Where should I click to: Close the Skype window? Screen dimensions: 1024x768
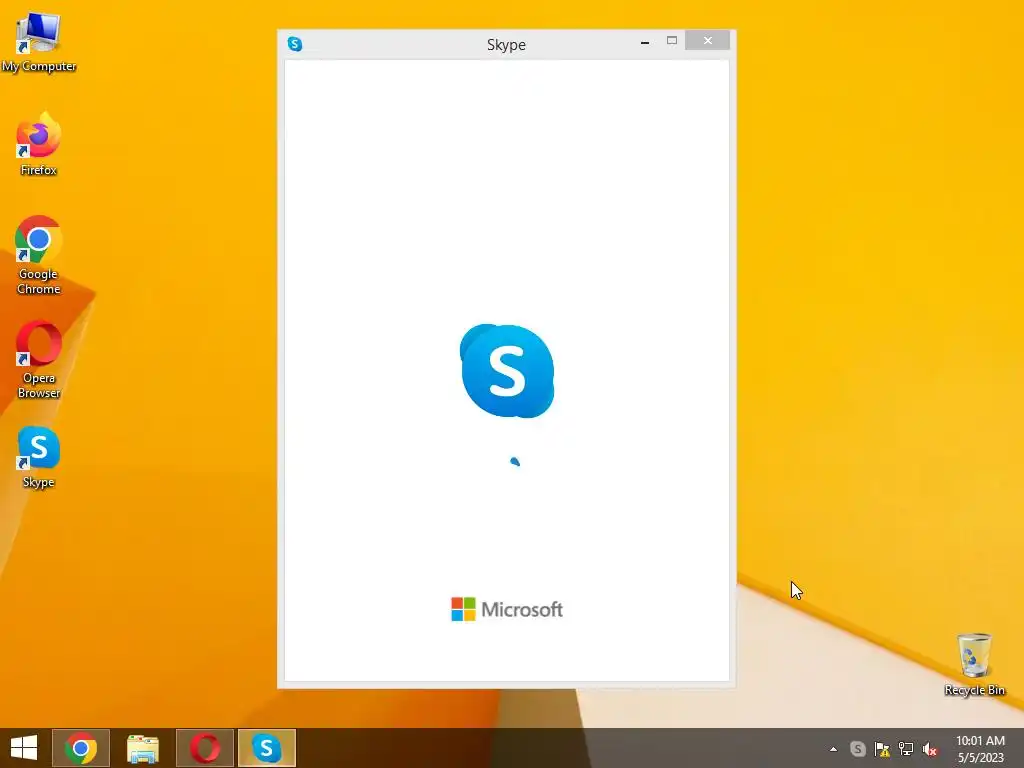point(707,40)
